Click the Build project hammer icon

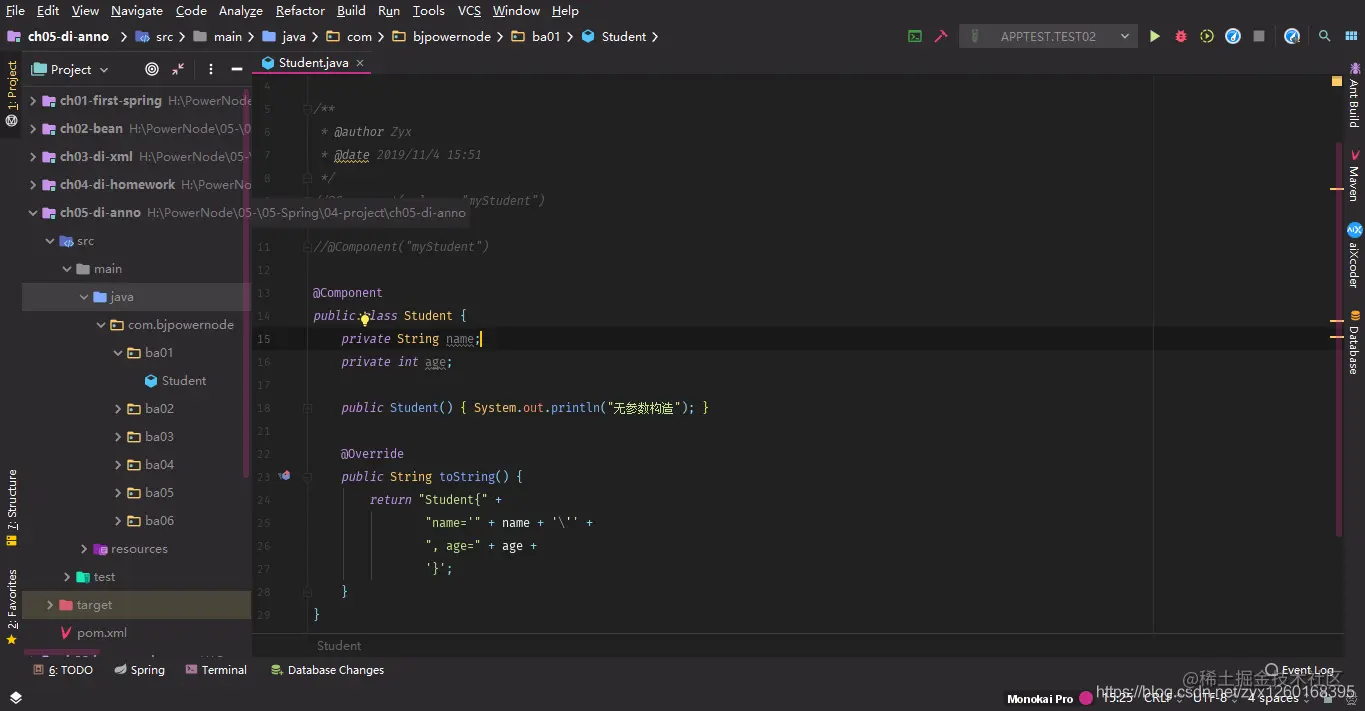click(941, 36)
